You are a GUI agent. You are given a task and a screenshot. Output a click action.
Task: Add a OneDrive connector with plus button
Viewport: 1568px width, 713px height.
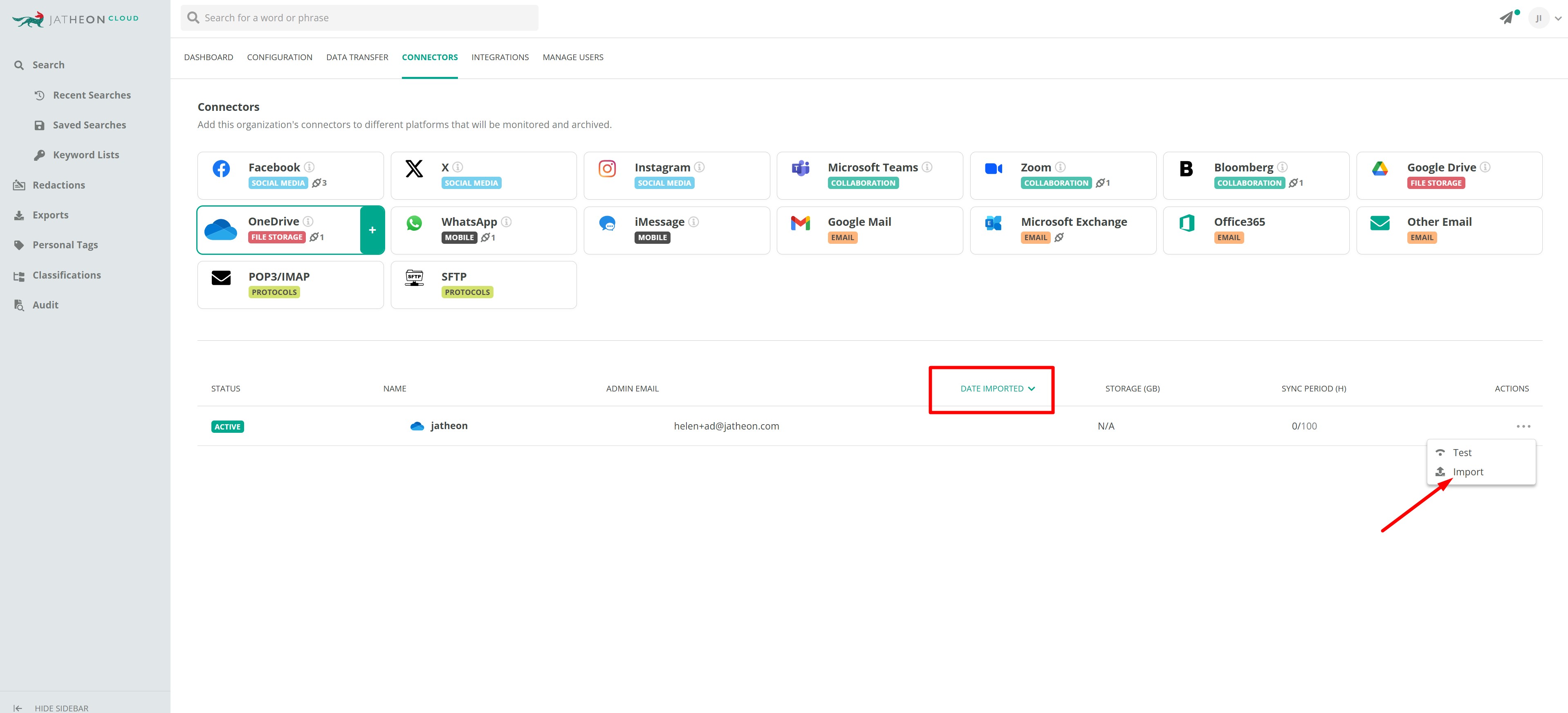pyautogui.click(x=372, y=230)
